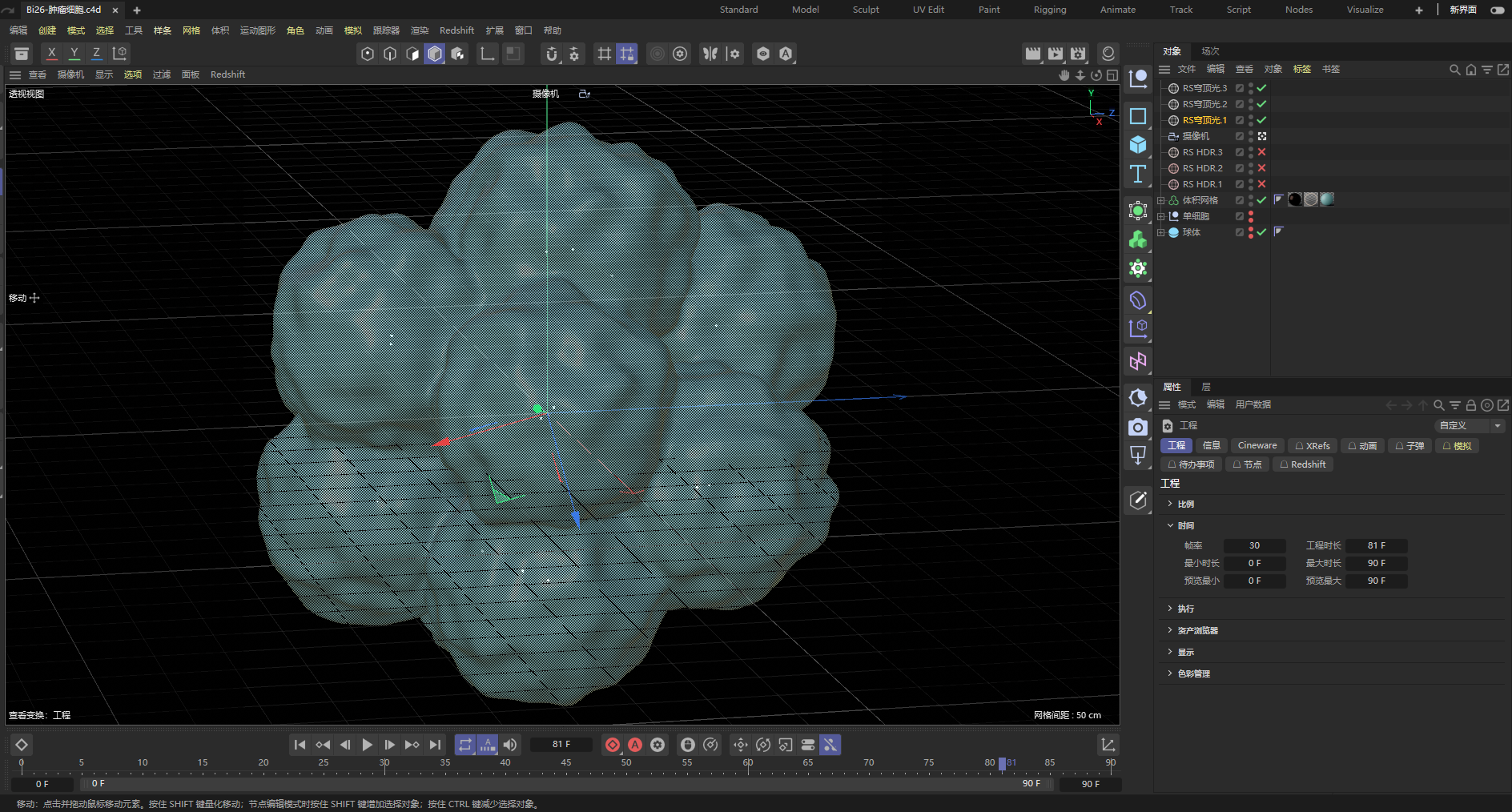Expand the 色彩管理 section
Image resolution: width=1512 pixels, height=812 pixels.
click(1170, 673)
